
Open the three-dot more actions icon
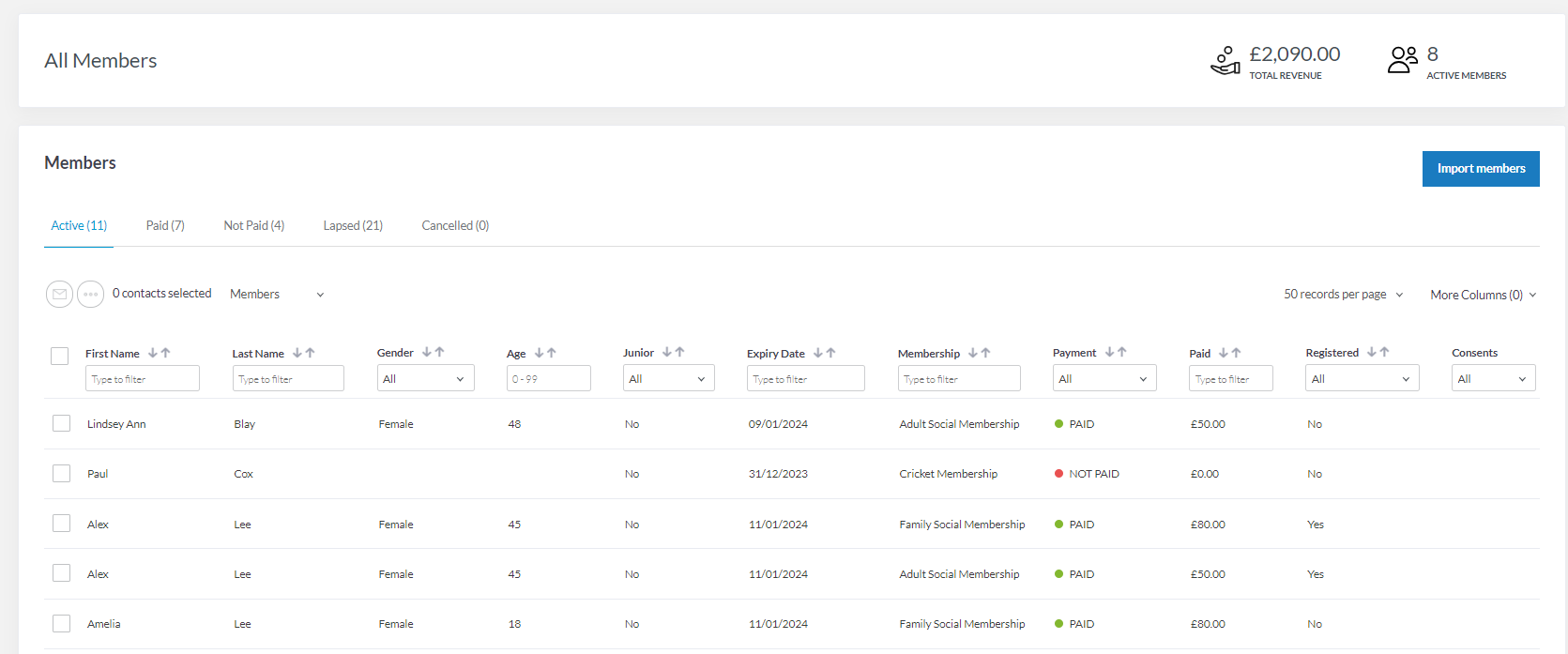coord(90,295)
